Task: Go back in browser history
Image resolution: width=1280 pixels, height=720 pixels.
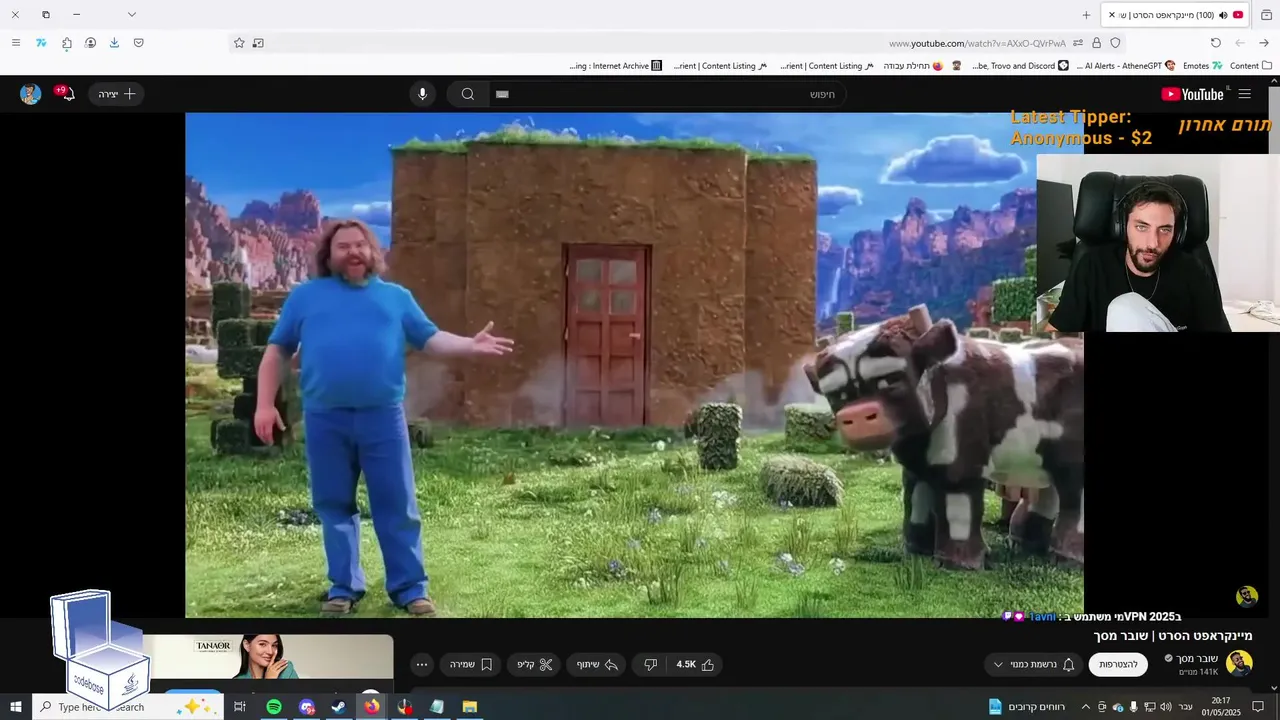Action: 1264,43
